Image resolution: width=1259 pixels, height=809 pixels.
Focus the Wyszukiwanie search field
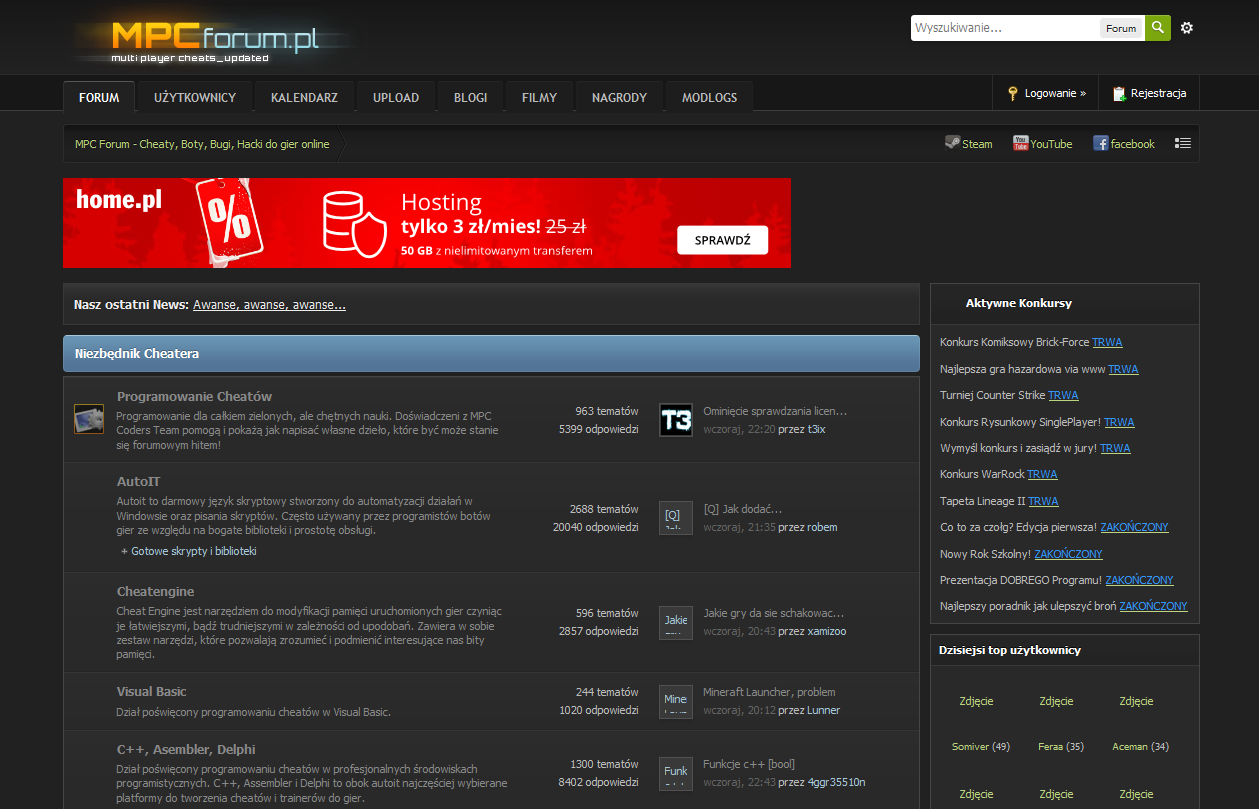click(x=1005, y=28)
